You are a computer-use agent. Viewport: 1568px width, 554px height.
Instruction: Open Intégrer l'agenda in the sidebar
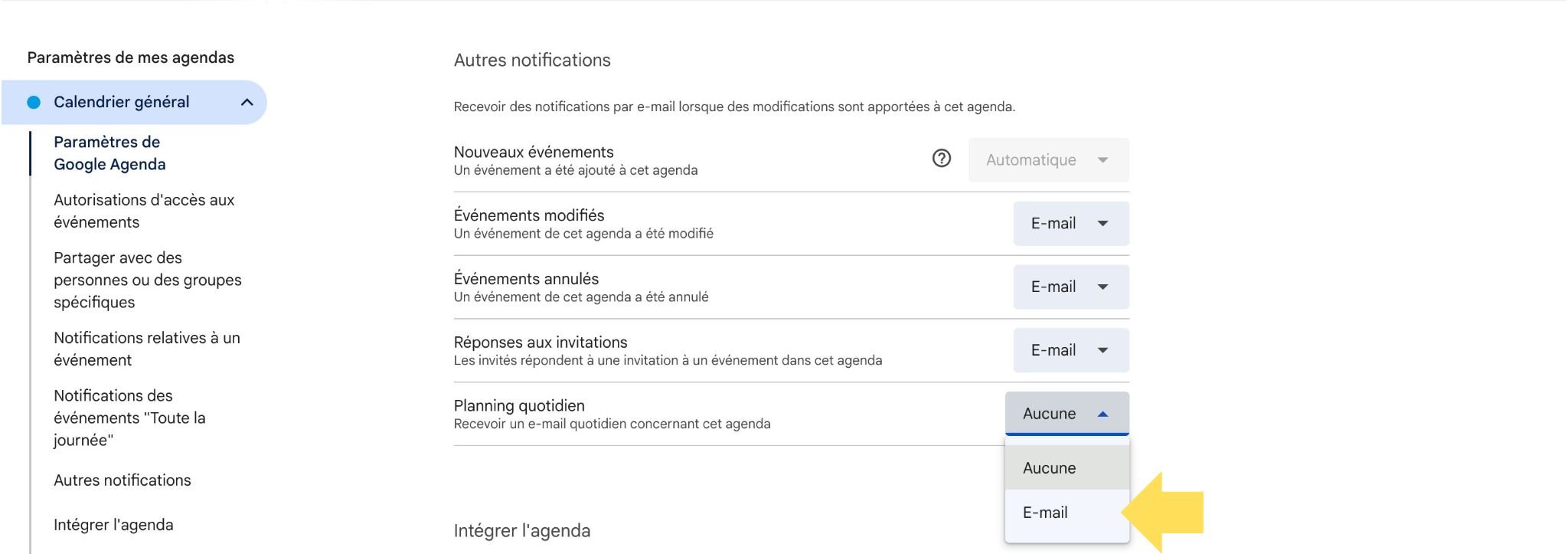pos(113,524)
